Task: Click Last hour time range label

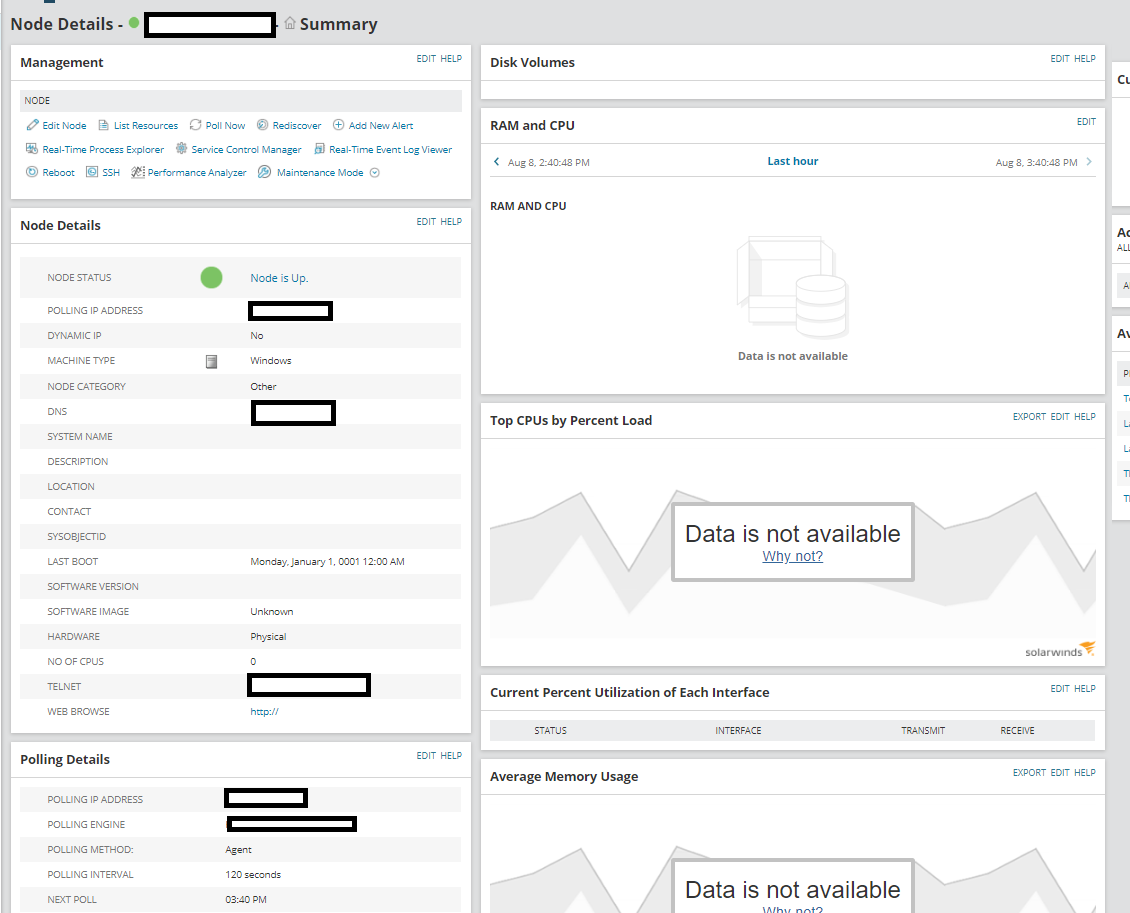Action: [793, 161]
